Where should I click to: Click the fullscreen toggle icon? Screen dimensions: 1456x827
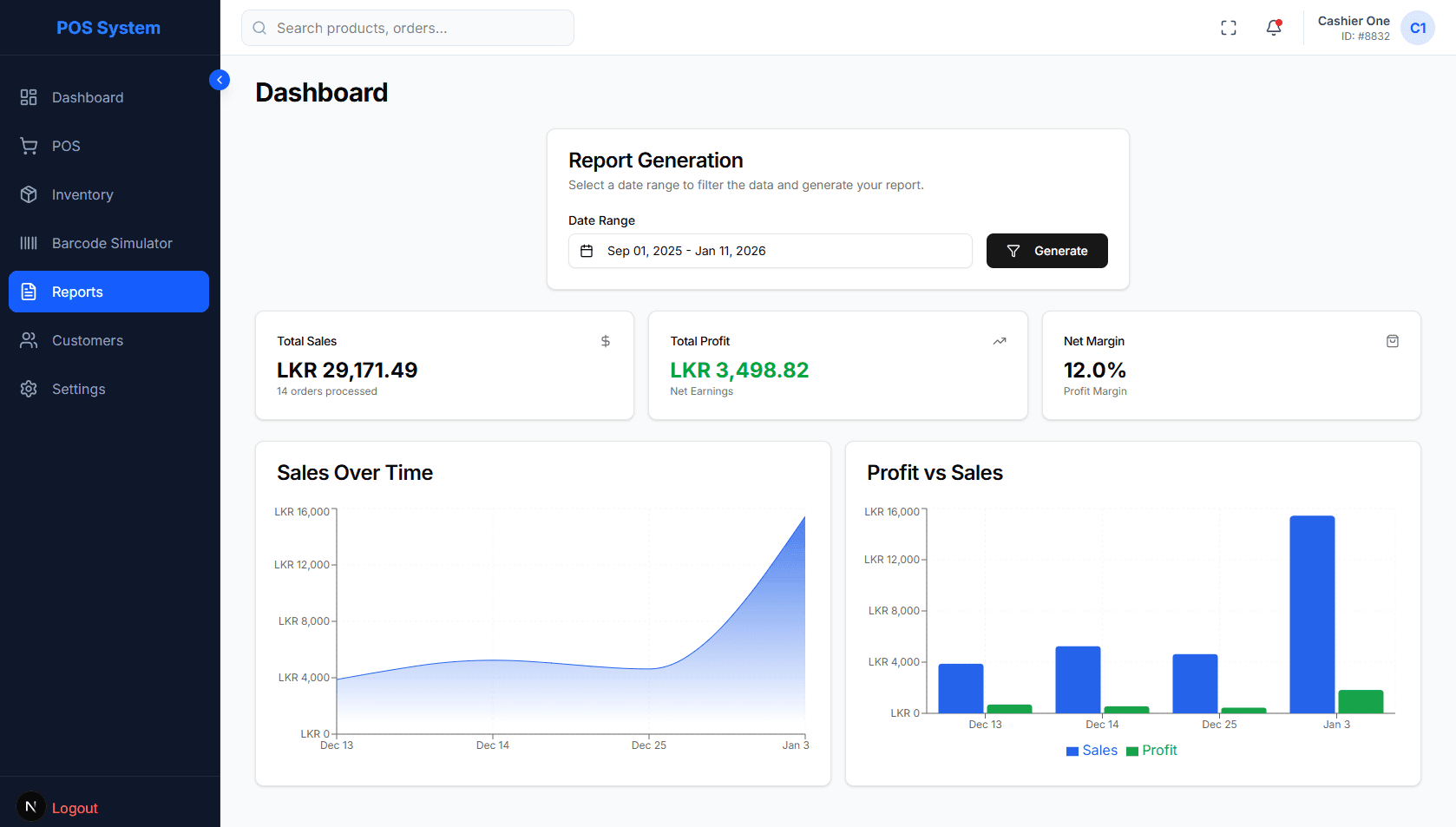pyautogui.click(x=1228, y=28)
